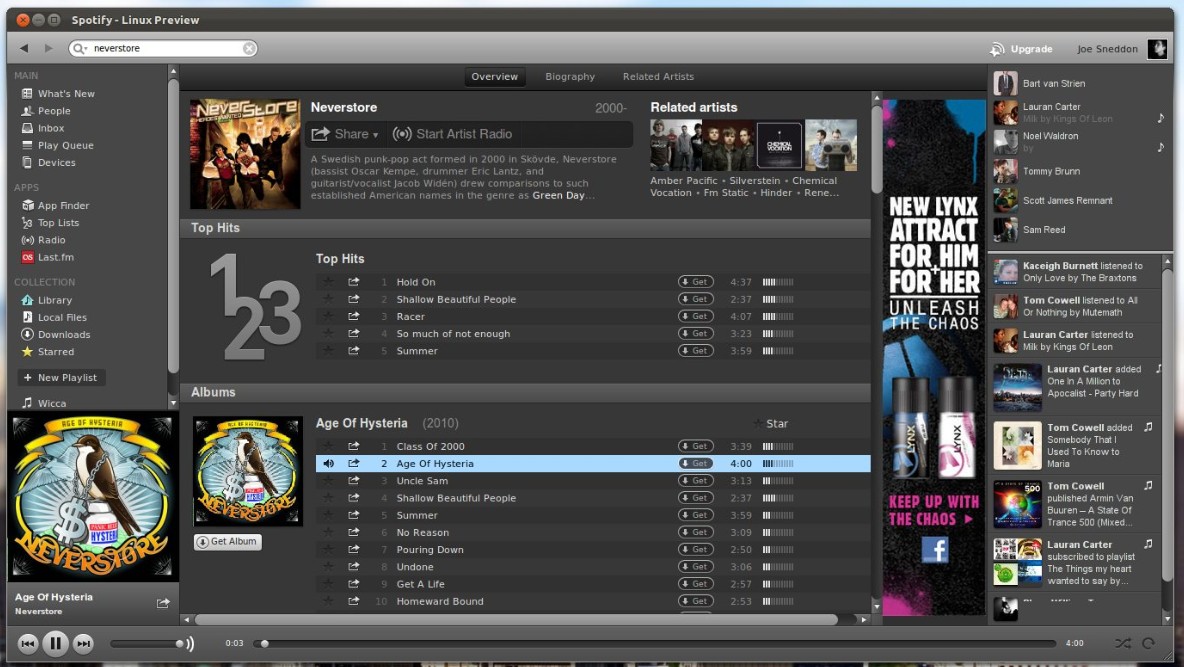Toggle repeat mode
Image resolution: width=1184 pixels, height=667 pixels.
(x=1149, y=644)
